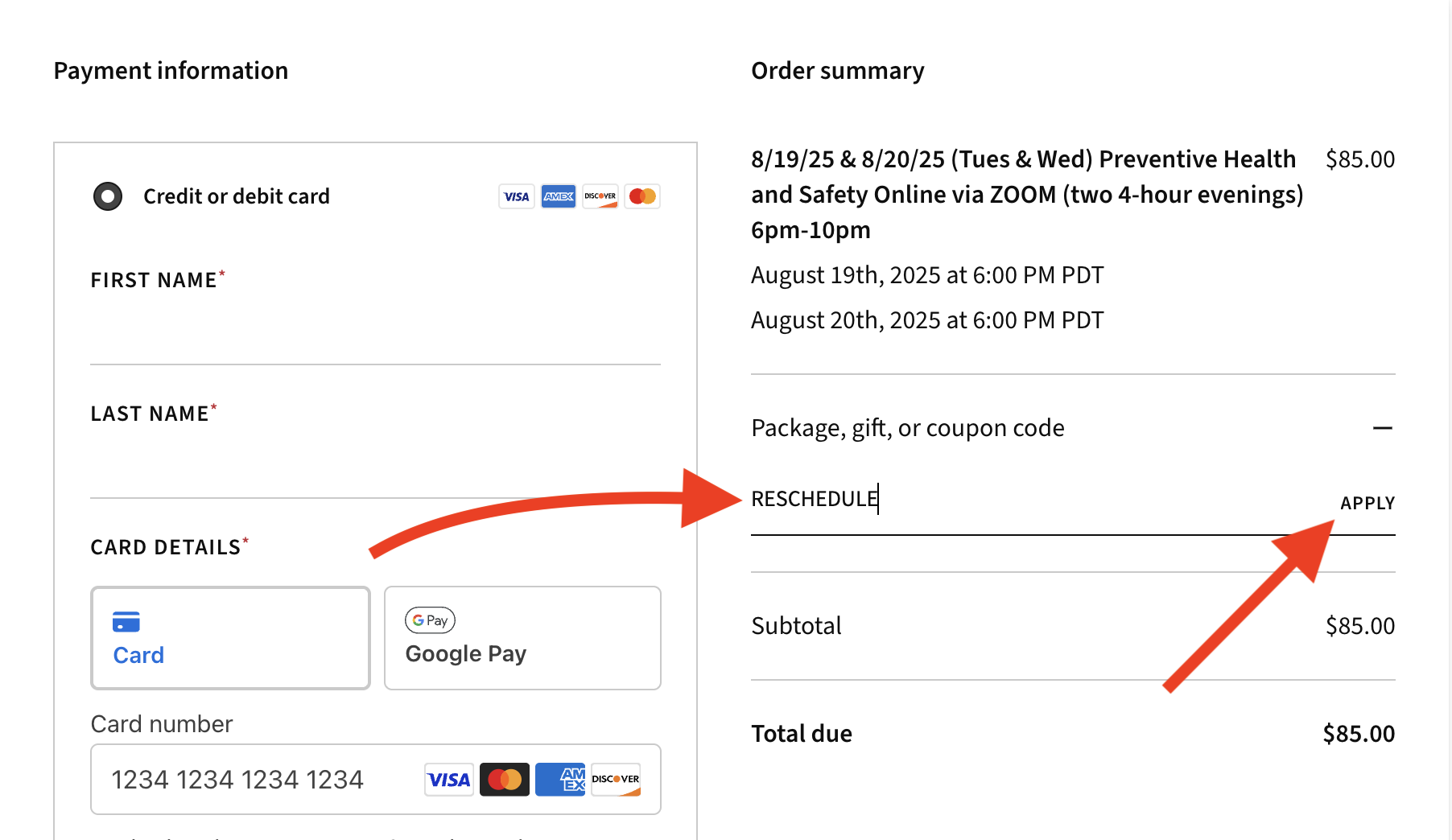Click the Mastercard logo in the Card number field
This screenshot has height=840, width=1452.
505,780
